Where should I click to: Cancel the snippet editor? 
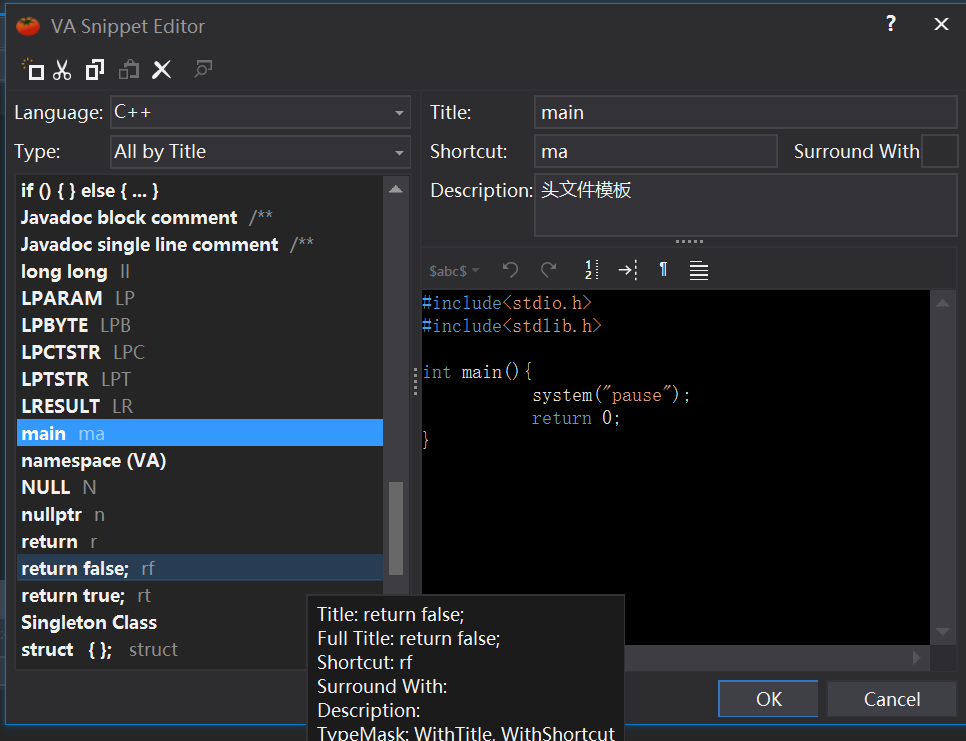click(891, 699)
